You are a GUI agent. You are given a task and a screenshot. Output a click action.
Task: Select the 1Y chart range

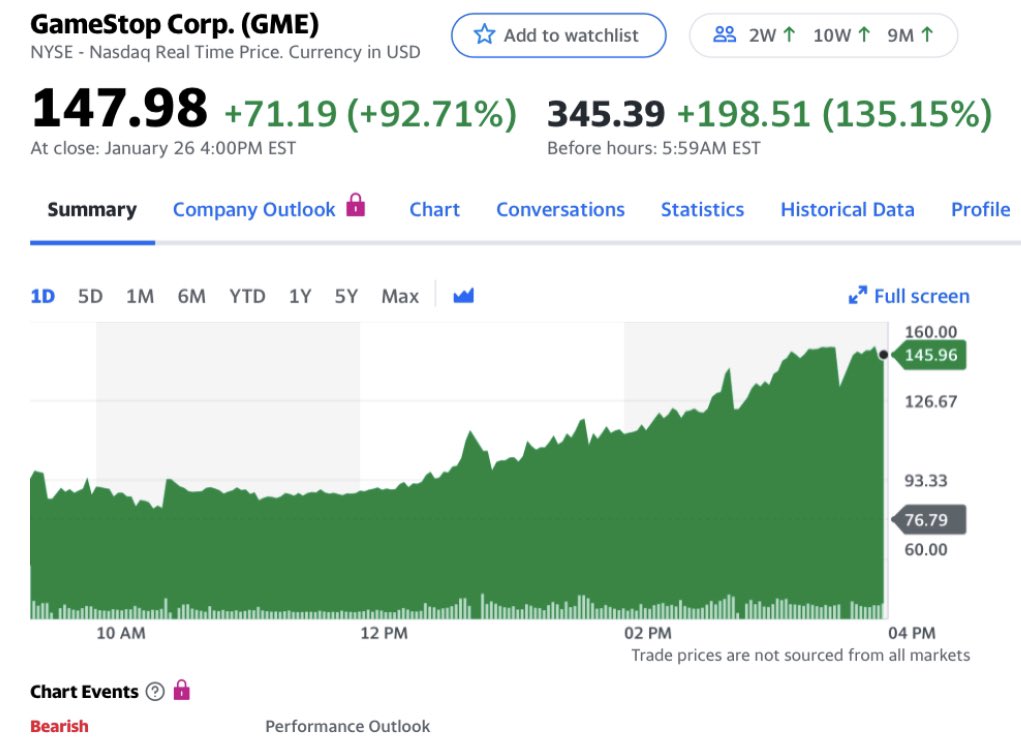pyautogui.click(x=300, y=296)
